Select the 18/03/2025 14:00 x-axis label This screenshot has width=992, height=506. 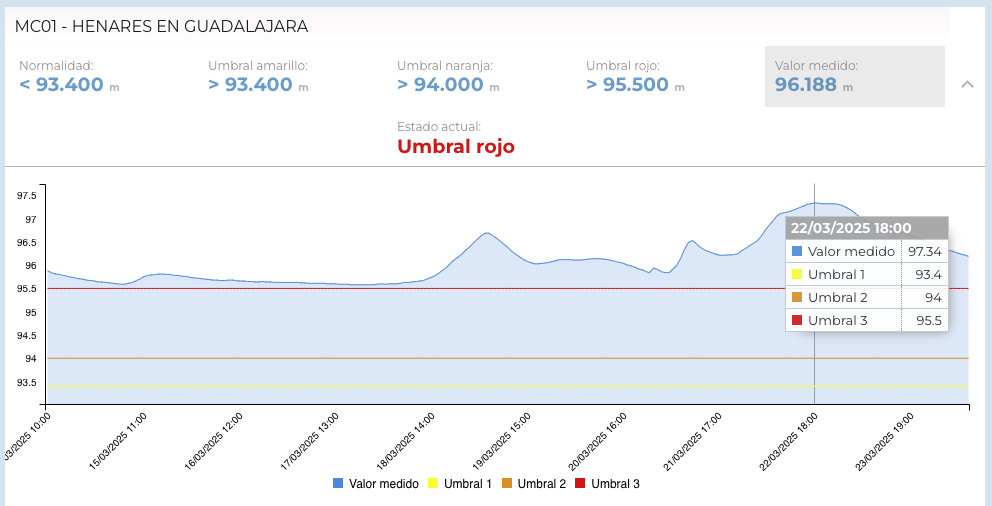click(408, 438)
